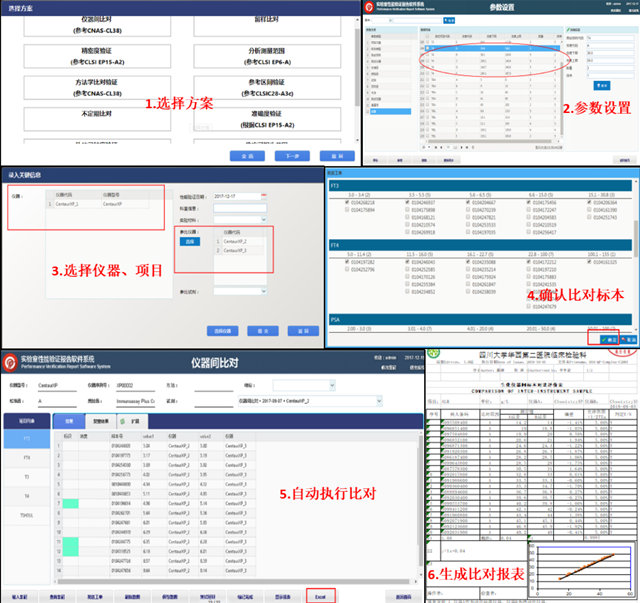The width and height of the screenshot is (640, 603).
Task: Click the empty field below the date field
Action: 240,208
